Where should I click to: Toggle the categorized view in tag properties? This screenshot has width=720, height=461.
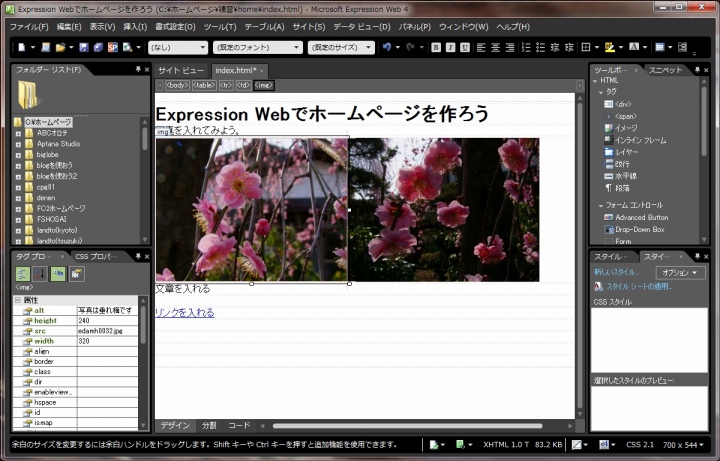tap(22, 273)
